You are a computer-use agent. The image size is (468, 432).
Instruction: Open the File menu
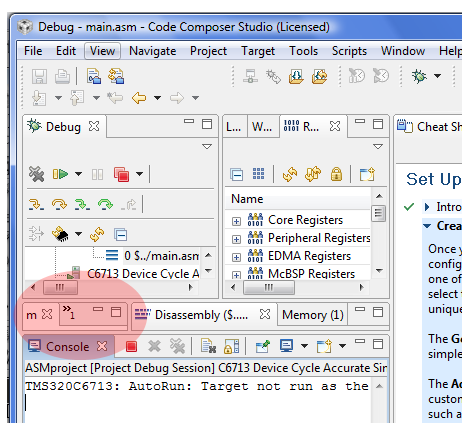33,51
